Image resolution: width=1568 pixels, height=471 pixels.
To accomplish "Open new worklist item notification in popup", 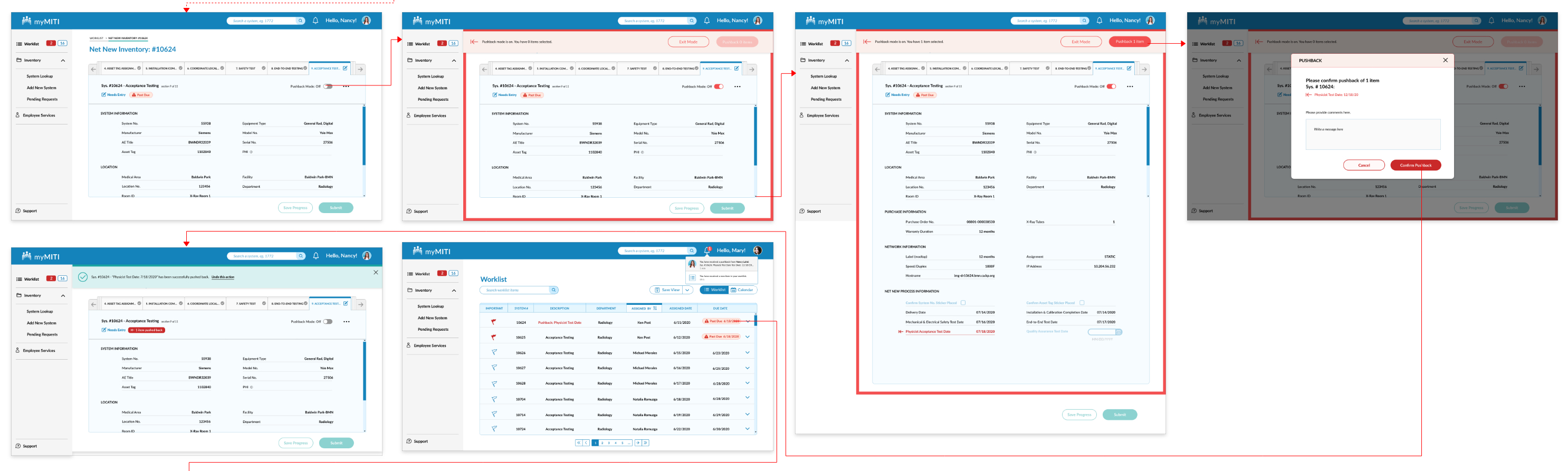I will pyautogui.click(x=722, y=277).
